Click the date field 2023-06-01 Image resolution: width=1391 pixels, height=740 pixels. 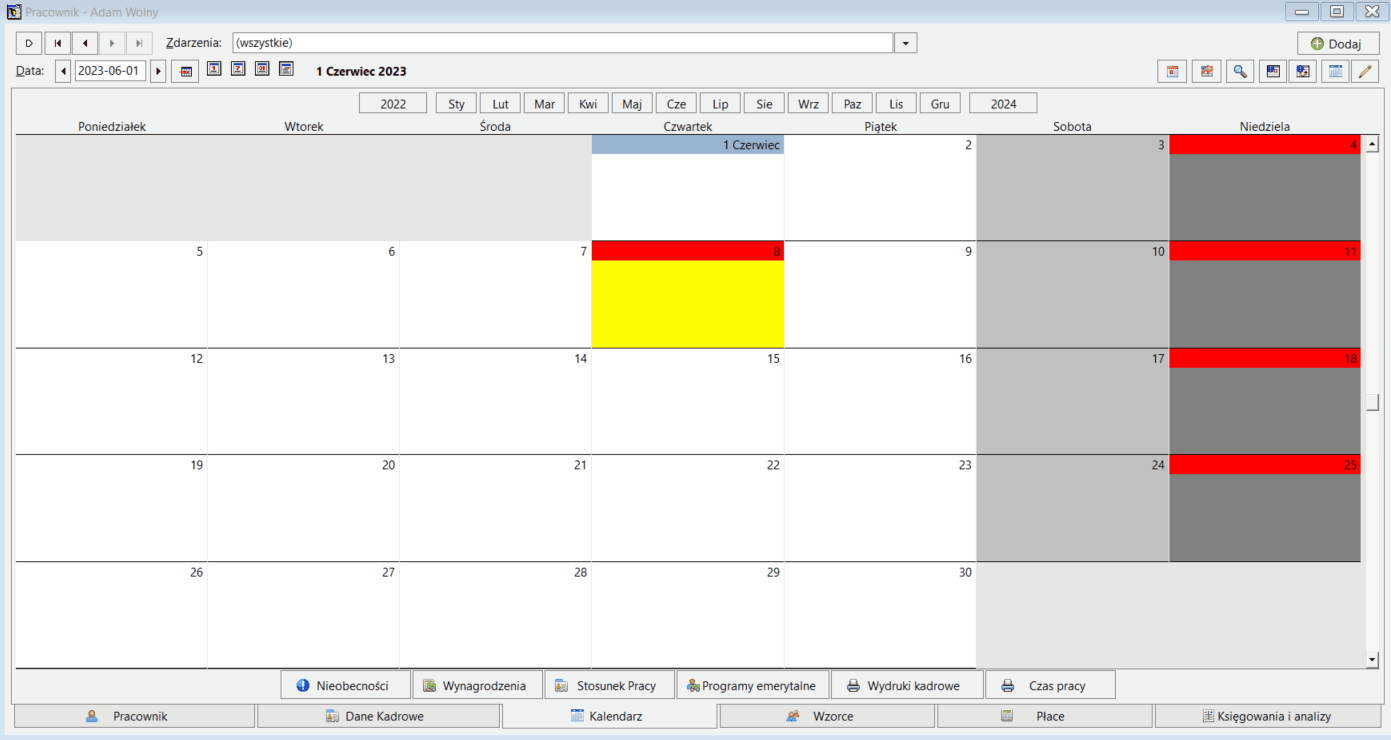point(110,71)
